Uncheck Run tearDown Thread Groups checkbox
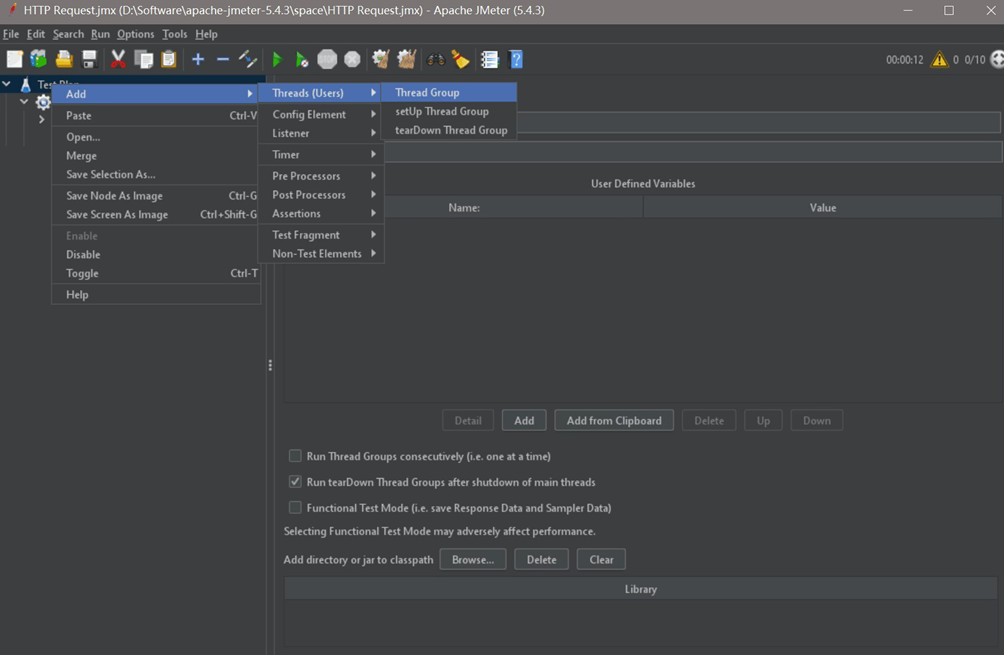Image resolution: width=1004 pixels, height=655 pixels. pos(295,481)
